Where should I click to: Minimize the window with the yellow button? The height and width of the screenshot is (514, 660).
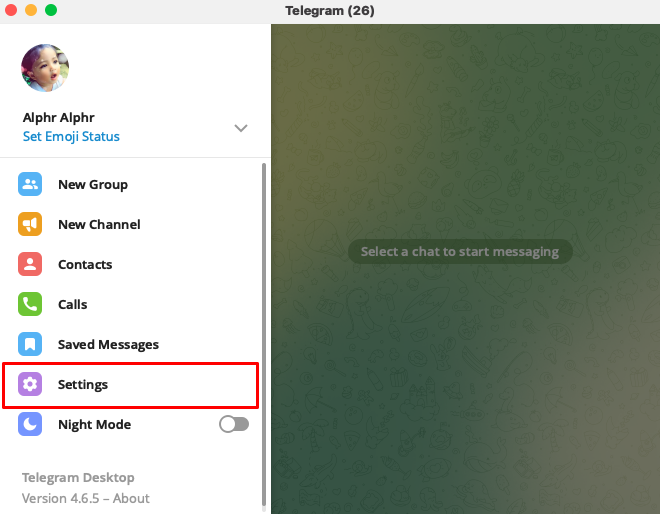(31, 10)
